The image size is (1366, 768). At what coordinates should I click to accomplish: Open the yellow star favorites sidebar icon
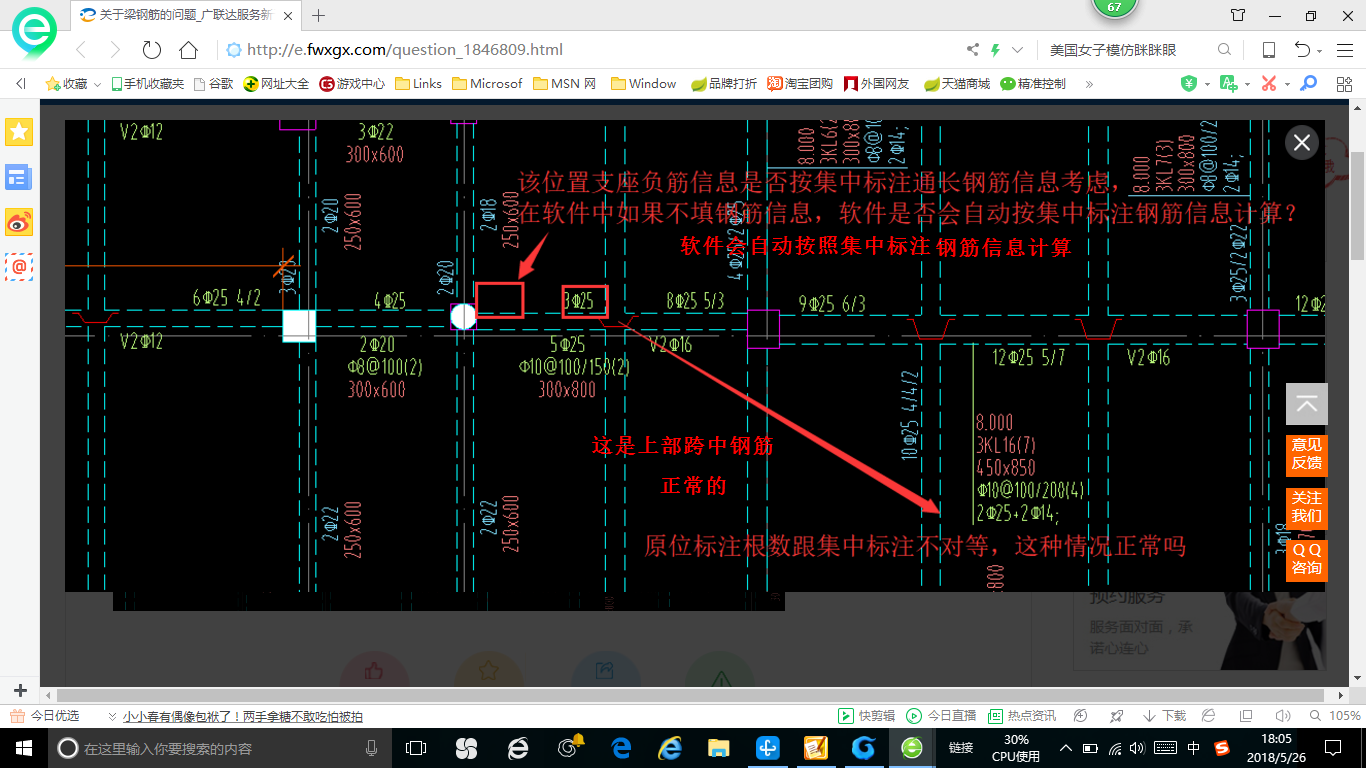point(20,131)
